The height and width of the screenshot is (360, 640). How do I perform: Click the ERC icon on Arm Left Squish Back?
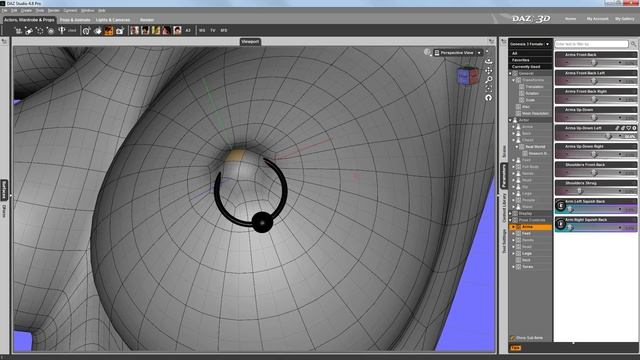click(x=560, y=206)
